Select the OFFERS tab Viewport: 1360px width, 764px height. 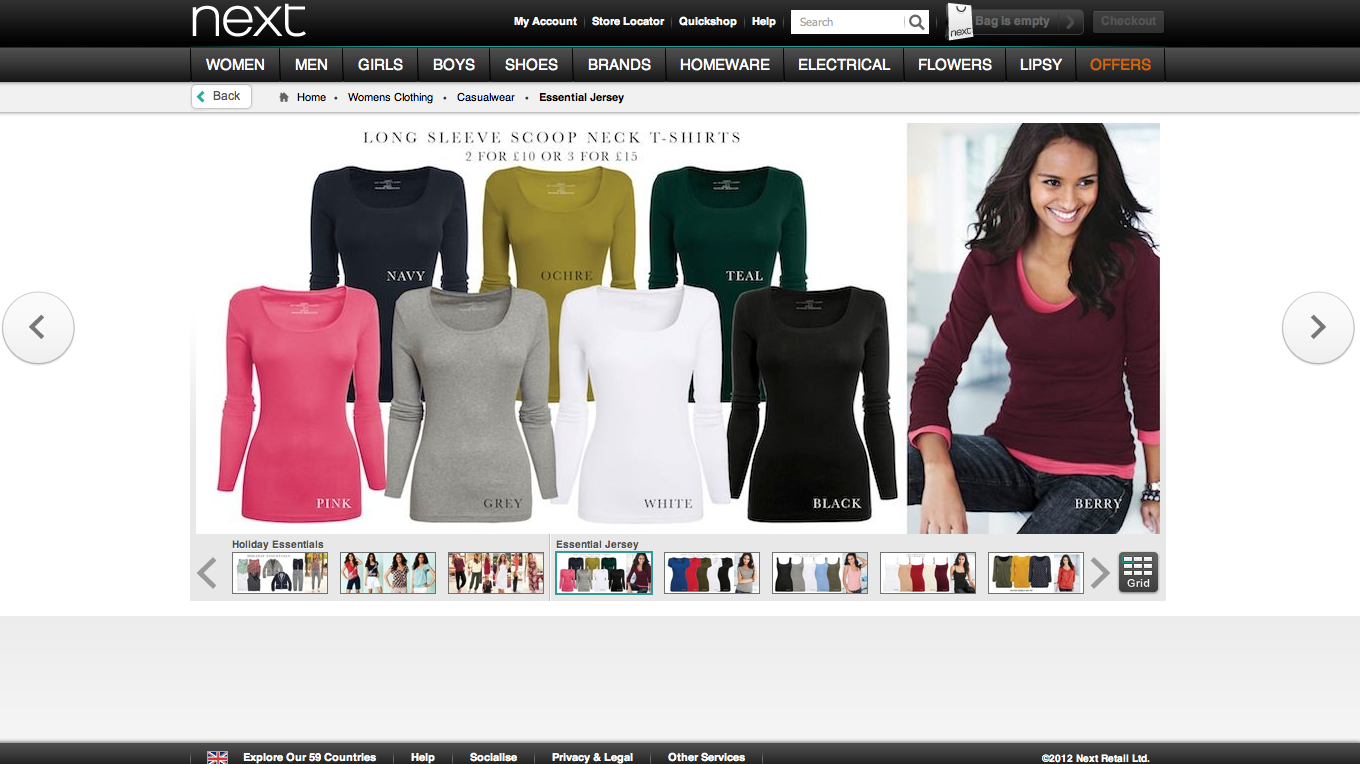coord(1119,64)
